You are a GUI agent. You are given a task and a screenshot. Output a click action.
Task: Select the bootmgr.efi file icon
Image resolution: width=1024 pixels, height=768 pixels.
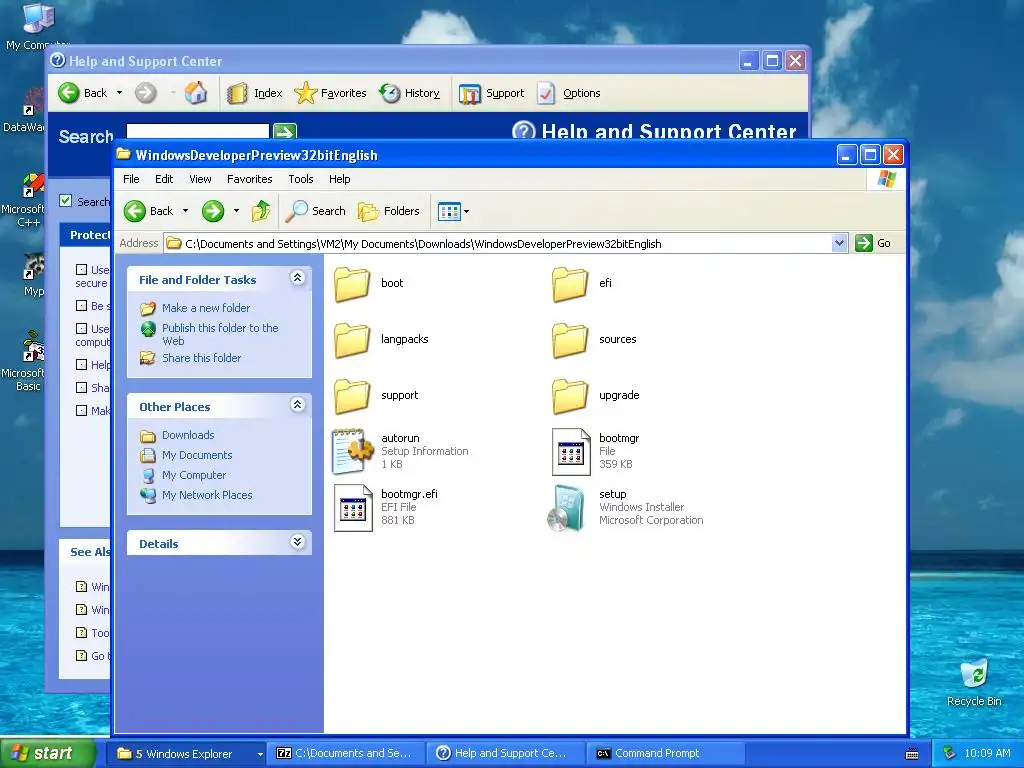tap(353, 508)
